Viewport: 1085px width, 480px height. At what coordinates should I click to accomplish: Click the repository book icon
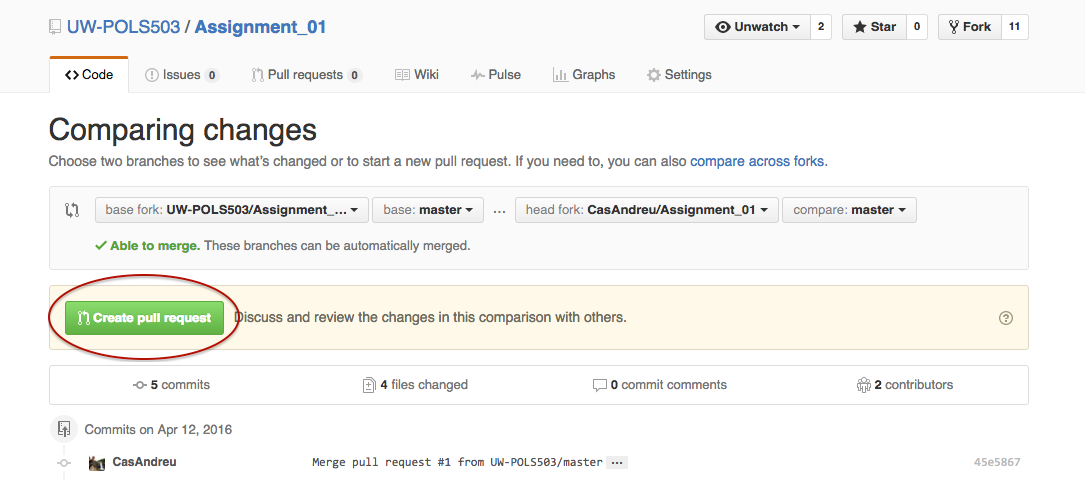coord(55,28)
